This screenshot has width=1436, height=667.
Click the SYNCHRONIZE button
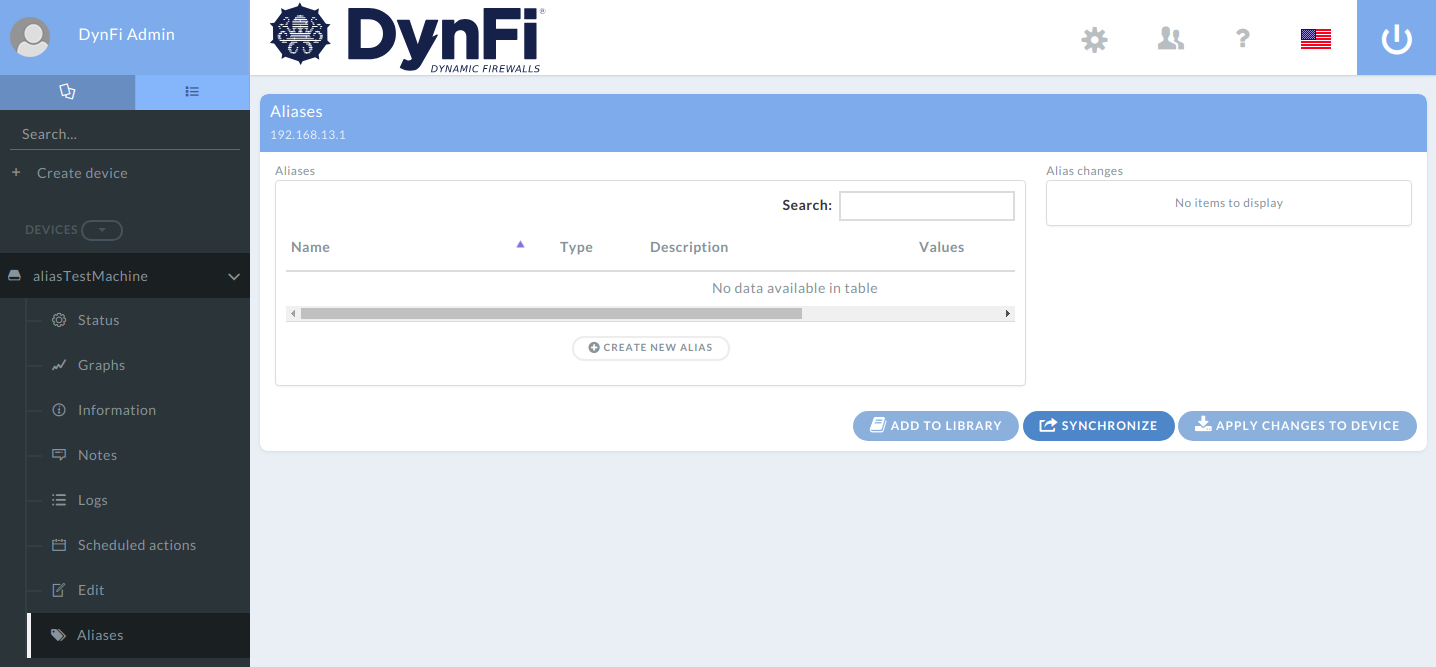[1099, 426]
